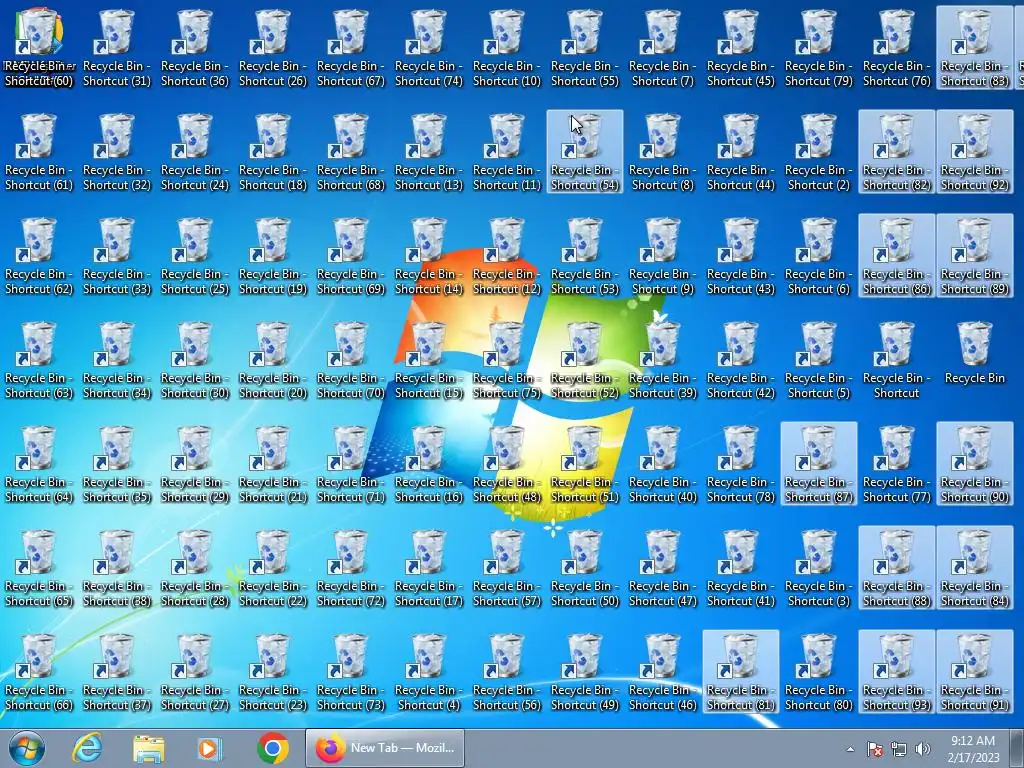Click Recycle Bin - Shortcut (54) icon

click(x=585, y=152)
